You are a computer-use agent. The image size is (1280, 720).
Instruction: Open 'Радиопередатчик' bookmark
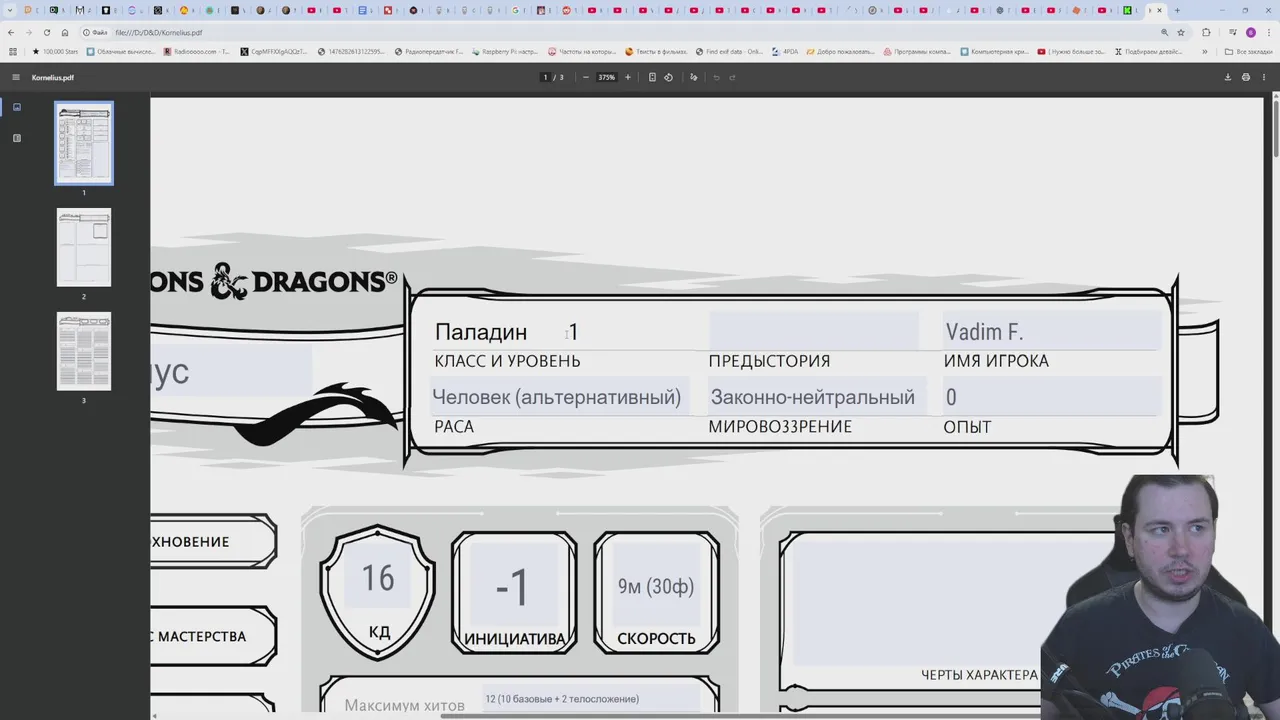coord(428,51)
